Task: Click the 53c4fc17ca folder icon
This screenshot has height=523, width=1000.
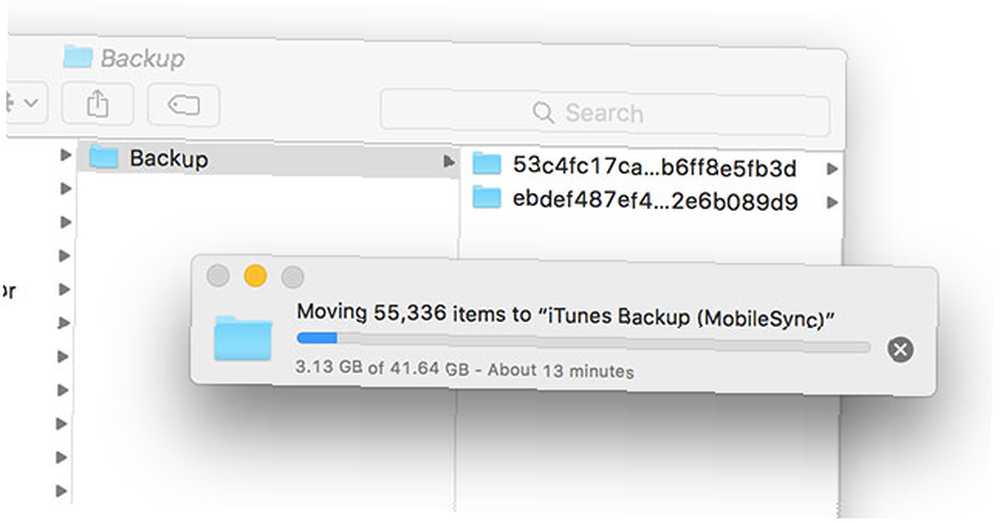Action: 487,164
